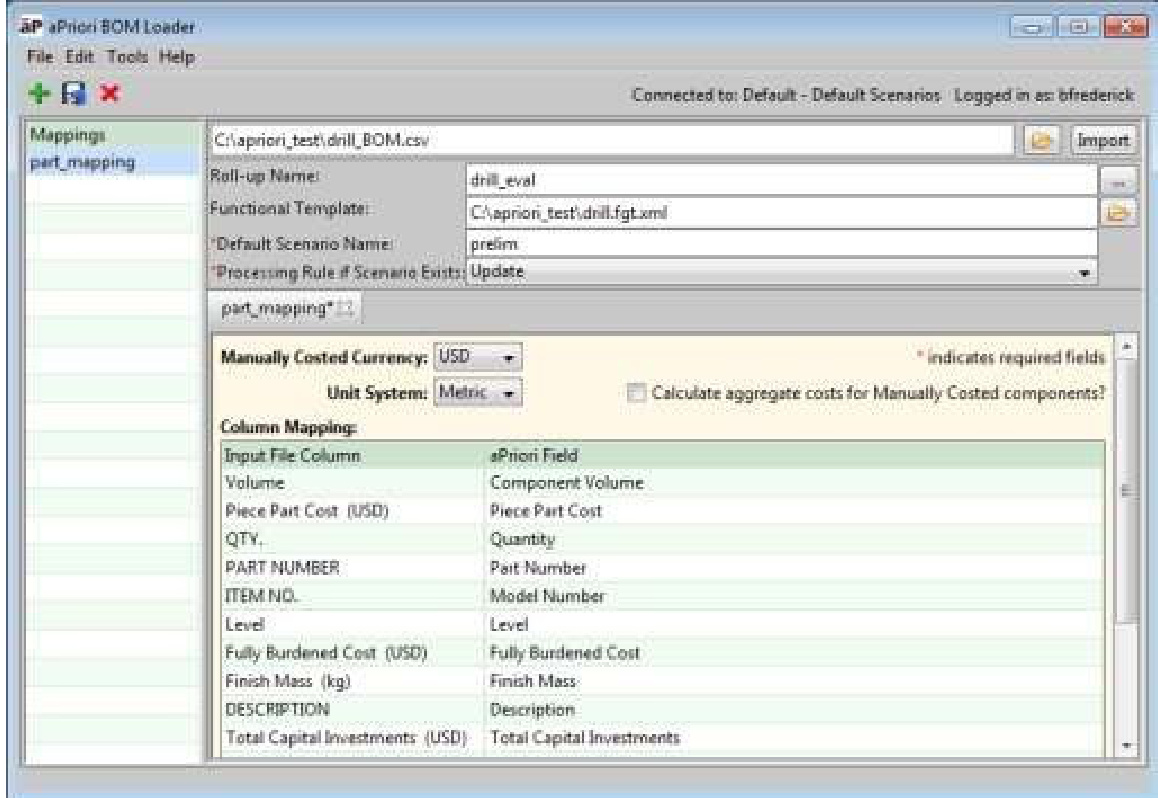1158x798 pixels.
Task: Click the Default Scenario Name input field
Action: [780, 243]
